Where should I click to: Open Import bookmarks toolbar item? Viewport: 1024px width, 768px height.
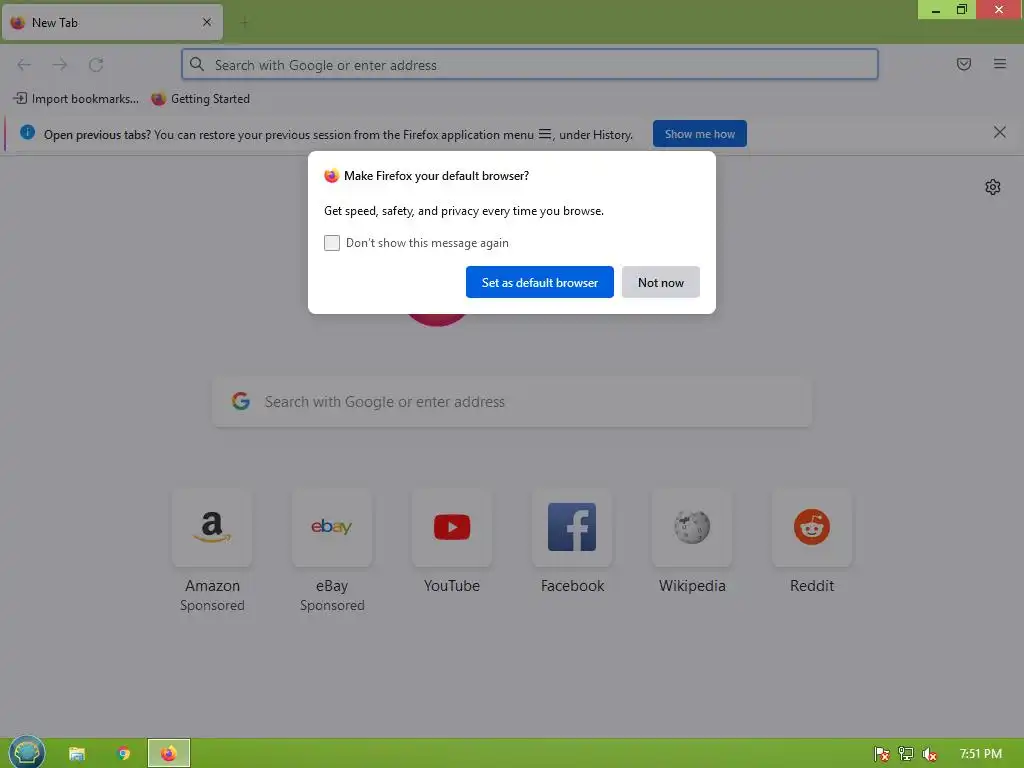pos(76,99)
